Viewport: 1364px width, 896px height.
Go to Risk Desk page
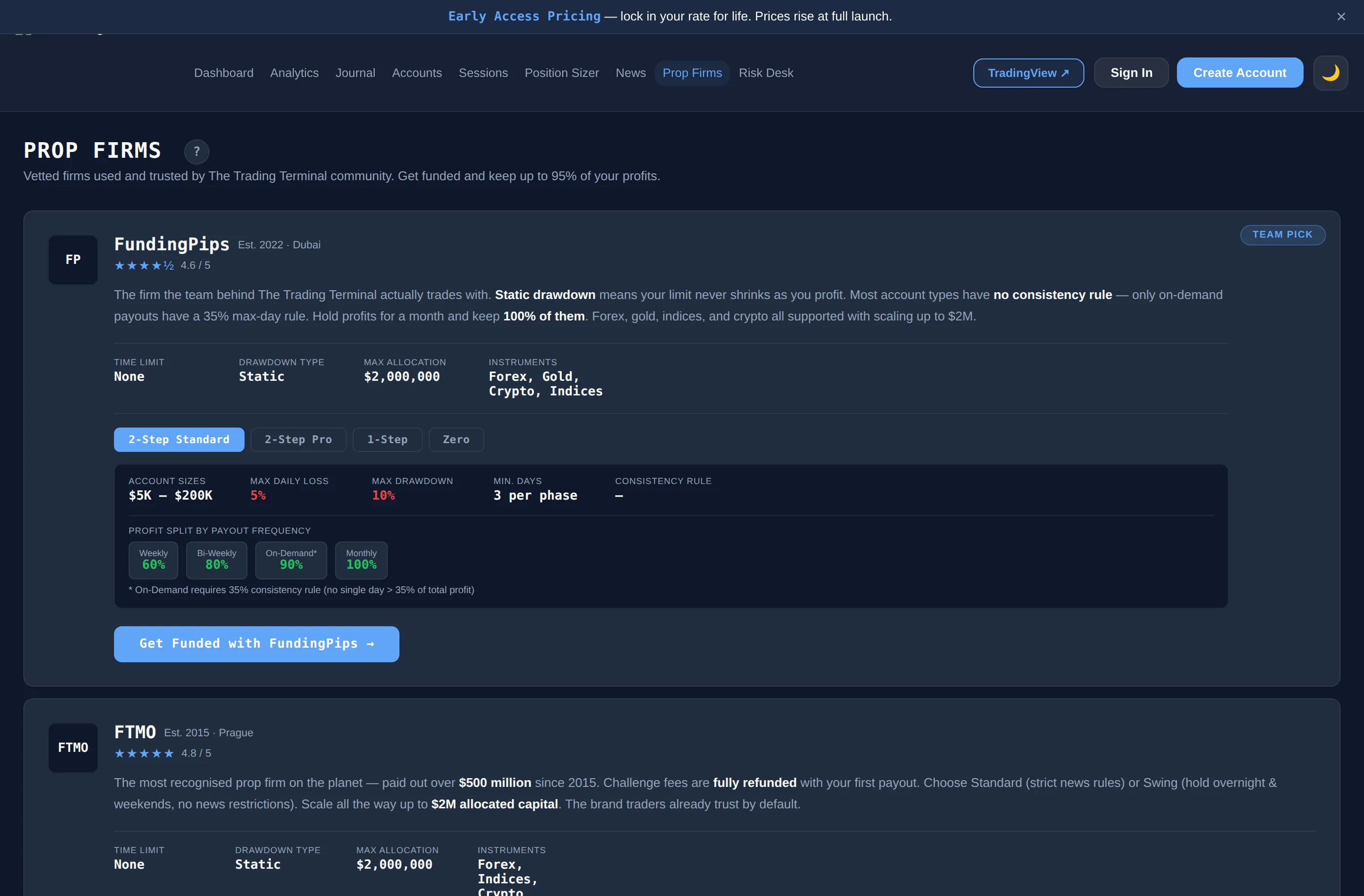[x=766, y=73]
